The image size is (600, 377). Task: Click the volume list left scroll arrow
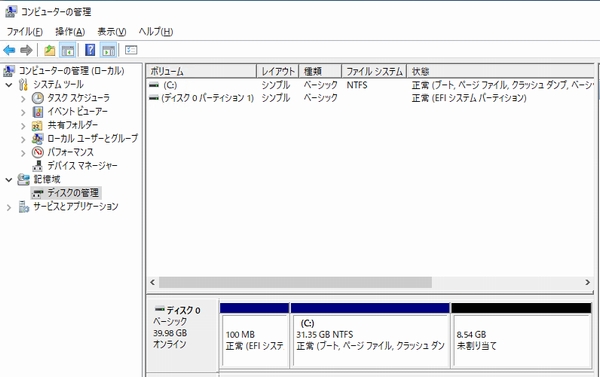pyautogui.click(x=153, y=282)
